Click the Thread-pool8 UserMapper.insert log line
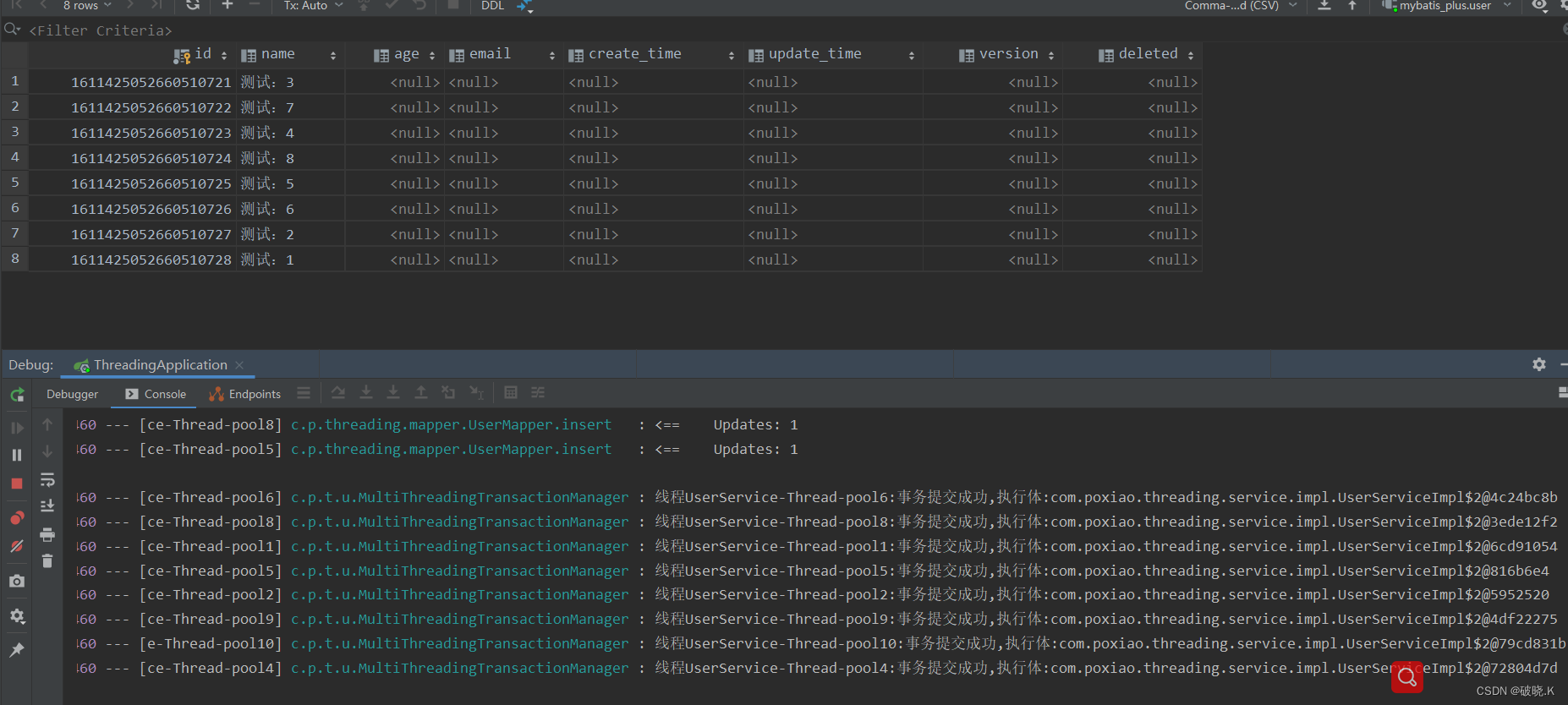This screenshot has width=1568, height=705. (436, 424)
